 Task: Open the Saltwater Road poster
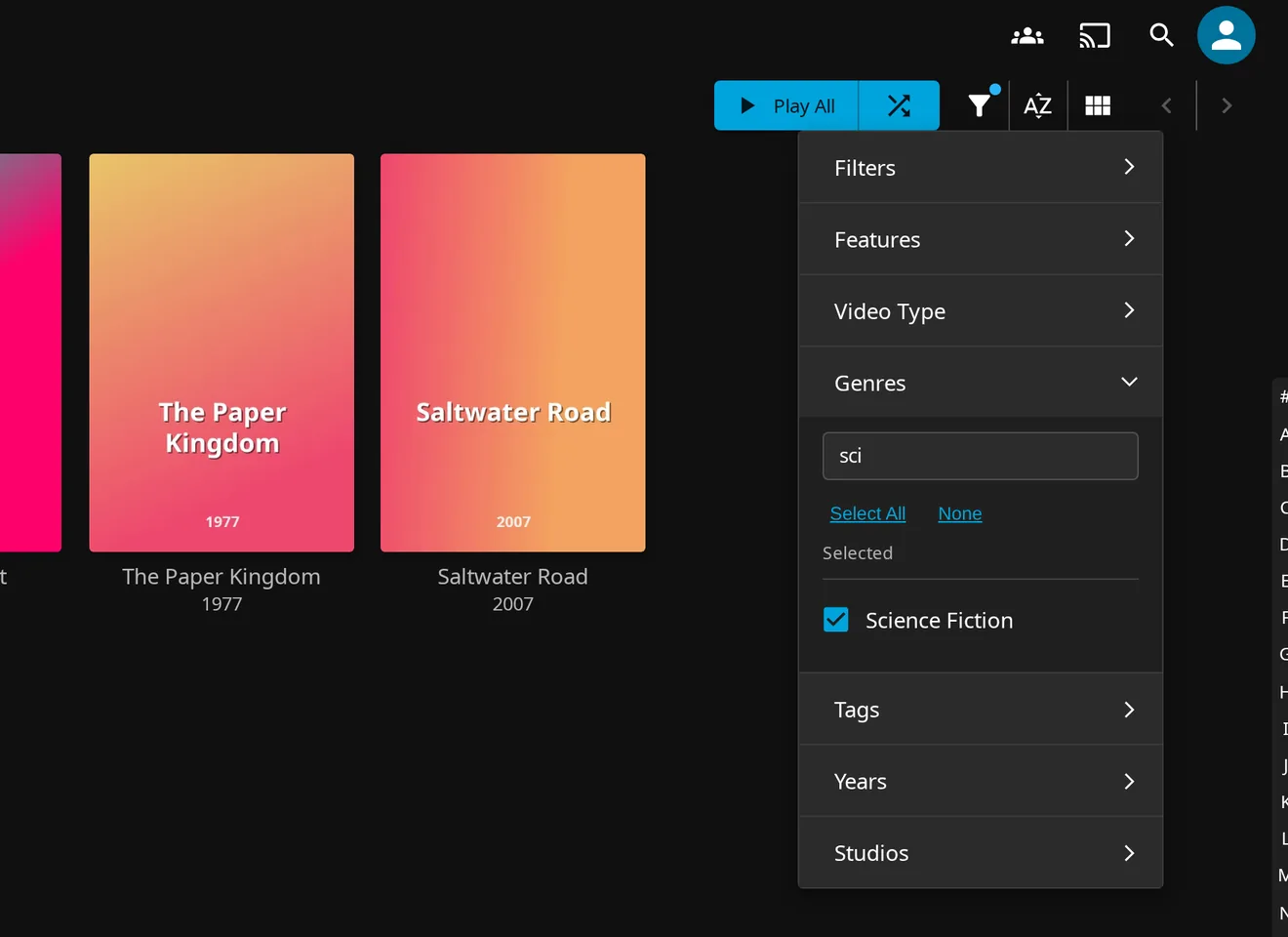(513, 352)
